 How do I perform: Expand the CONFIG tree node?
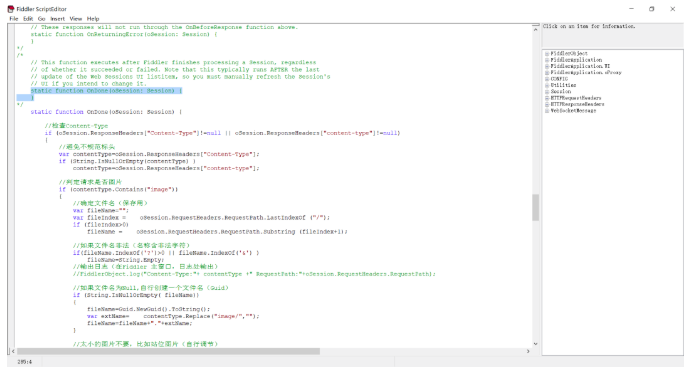point(547,79)
